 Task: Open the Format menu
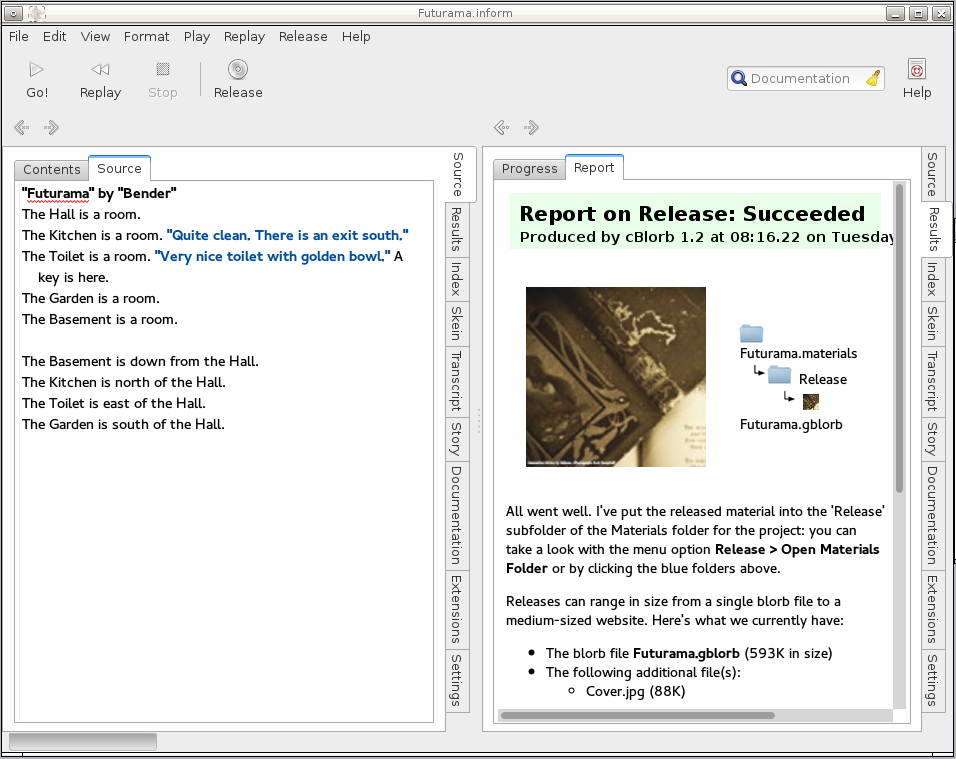[x=147, y=36]
